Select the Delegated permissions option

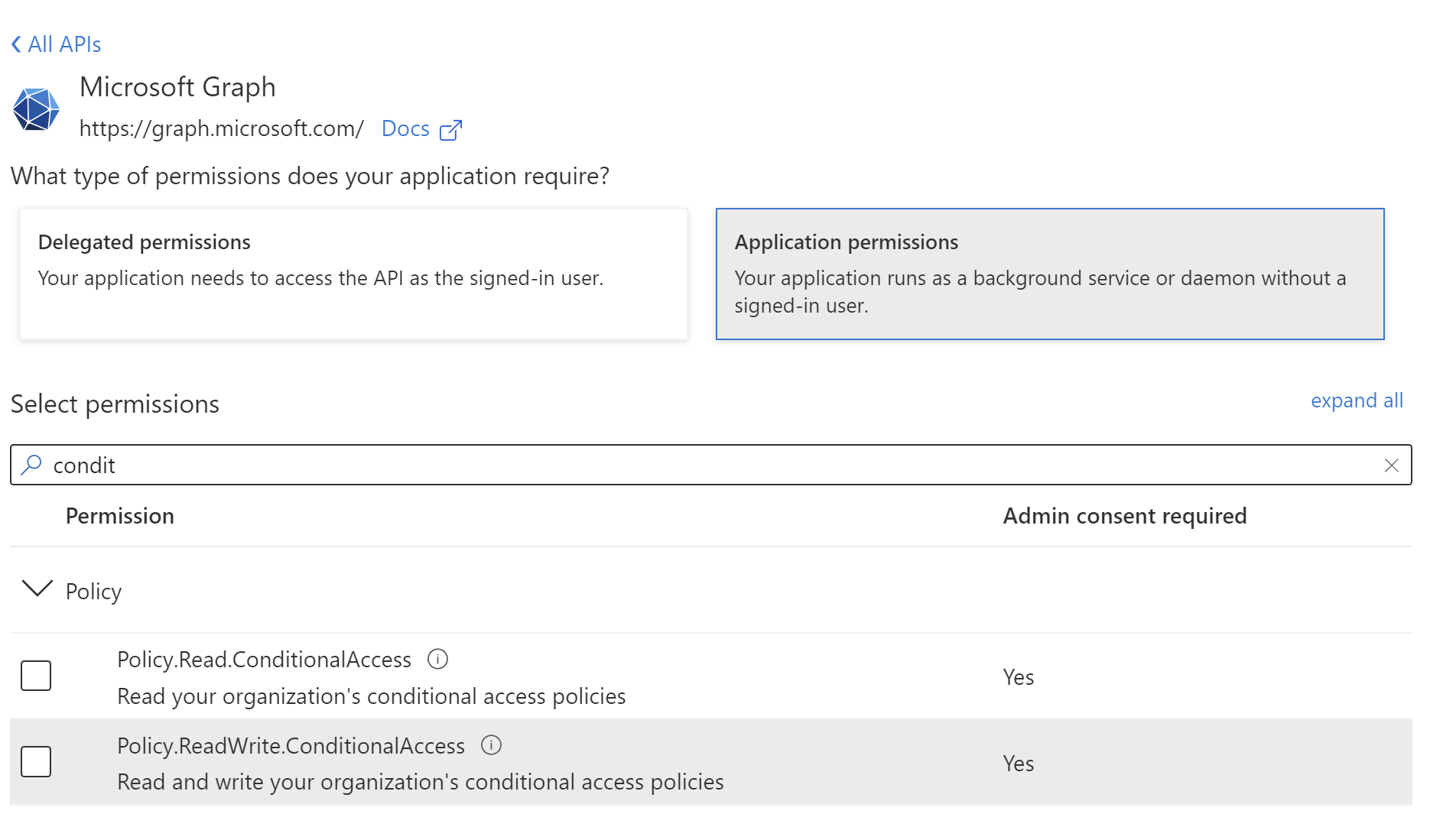point(353,273)
